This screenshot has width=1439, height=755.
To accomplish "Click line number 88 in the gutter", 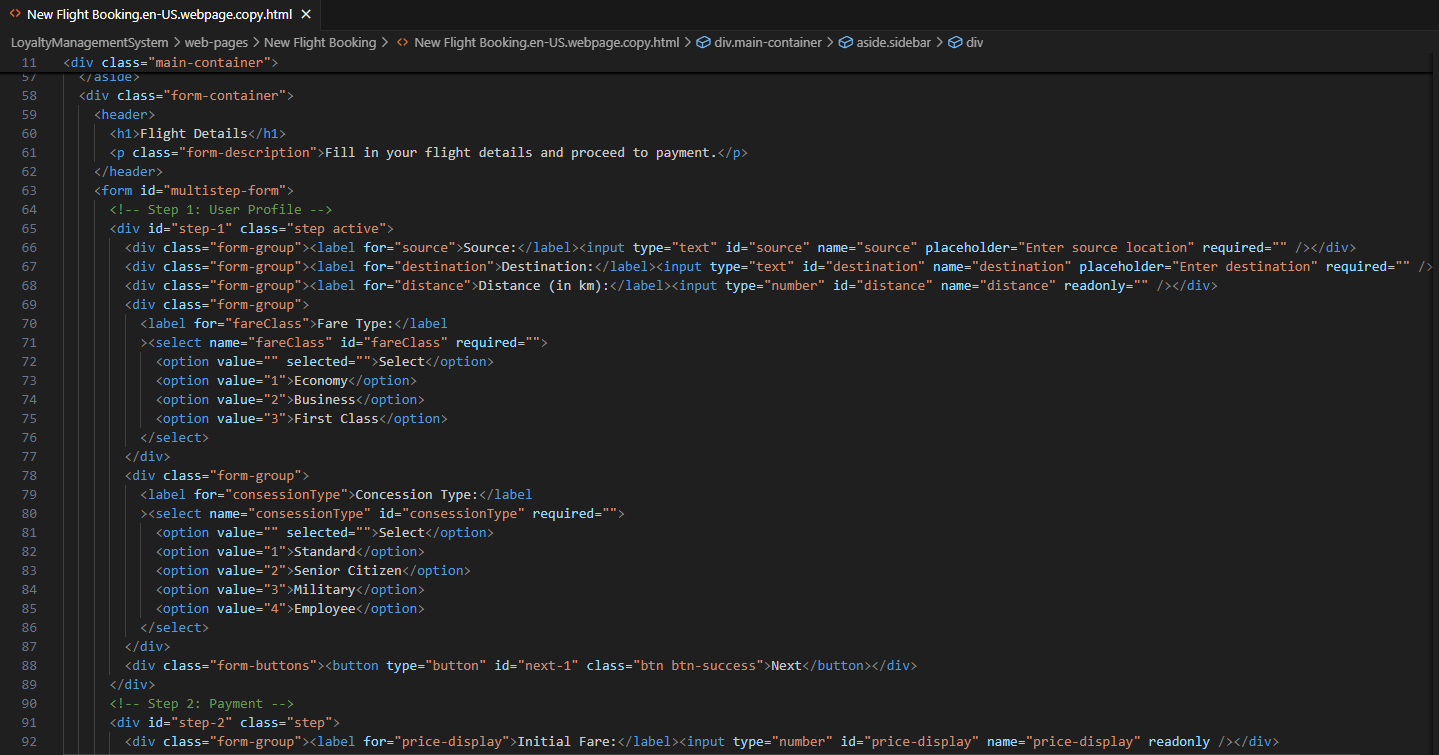I will (28, 665).
